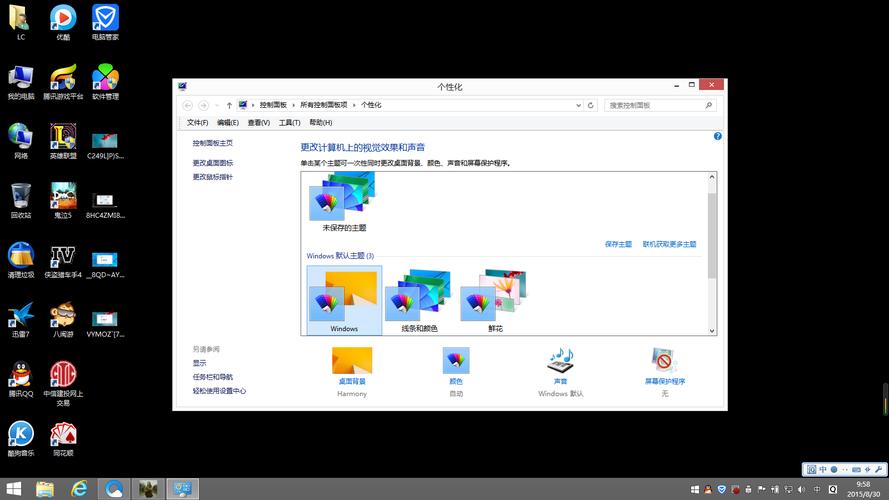Click 更改桌面图标 link
The height and width of the screenshot is (500, 889).
pyautogui.click(x=213, y=163)
